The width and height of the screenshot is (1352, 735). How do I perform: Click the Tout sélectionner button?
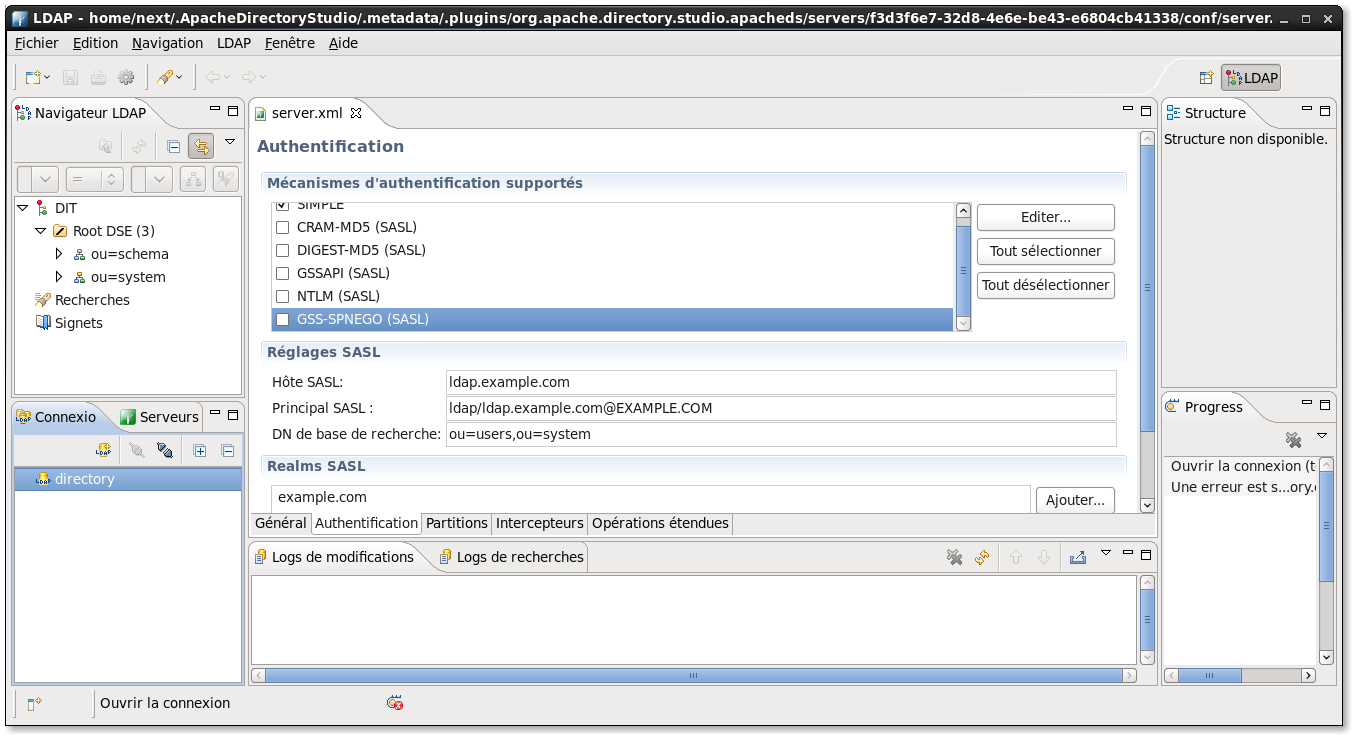(1045, 251)
